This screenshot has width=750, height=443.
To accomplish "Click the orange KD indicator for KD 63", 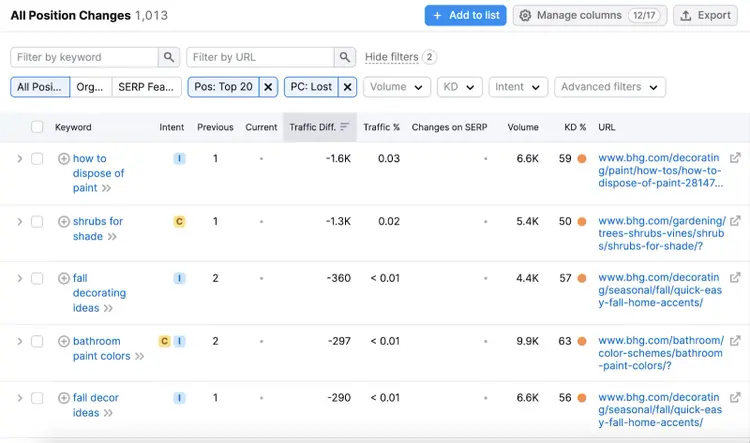I will click(x=582, y=341).
